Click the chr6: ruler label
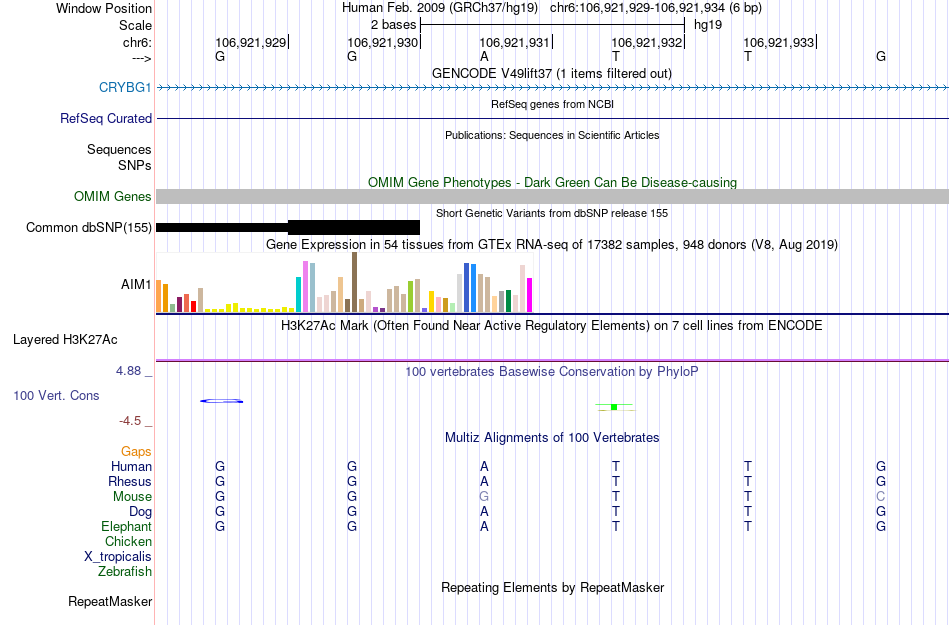The width and height of the screenshot is (950, 625). pyautogui.click(x=137, y=42)
